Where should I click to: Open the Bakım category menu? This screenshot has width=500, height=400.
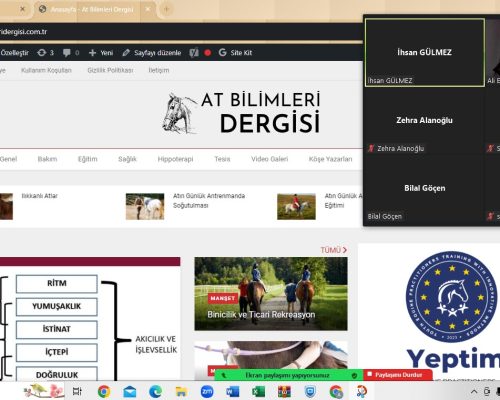click(x=47, y=159)
